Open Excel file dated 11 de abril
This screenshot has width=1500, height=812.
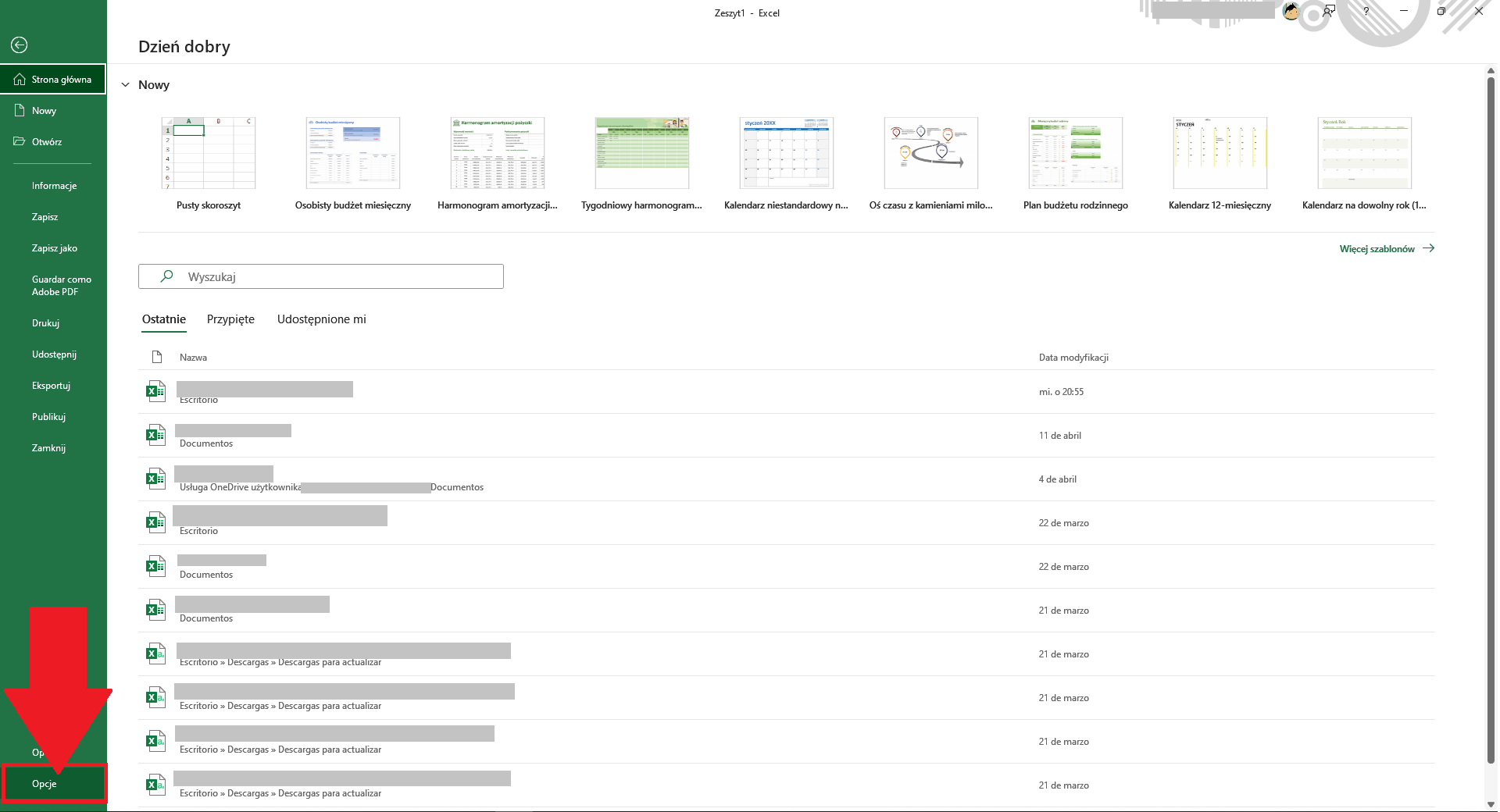point(787,436)
